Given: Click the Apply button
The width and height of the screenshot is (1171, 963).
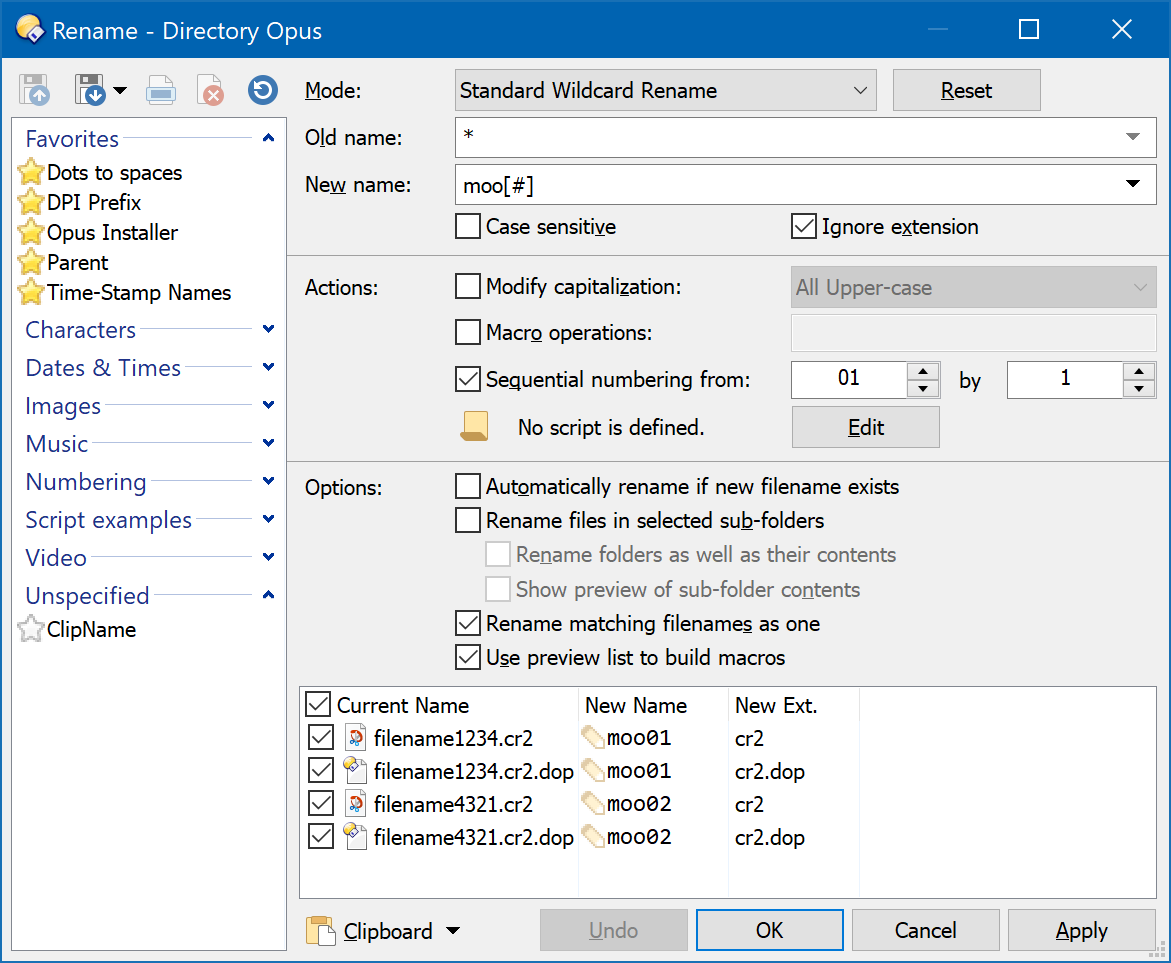Looking at the screenshot, I should [1081, 930].
